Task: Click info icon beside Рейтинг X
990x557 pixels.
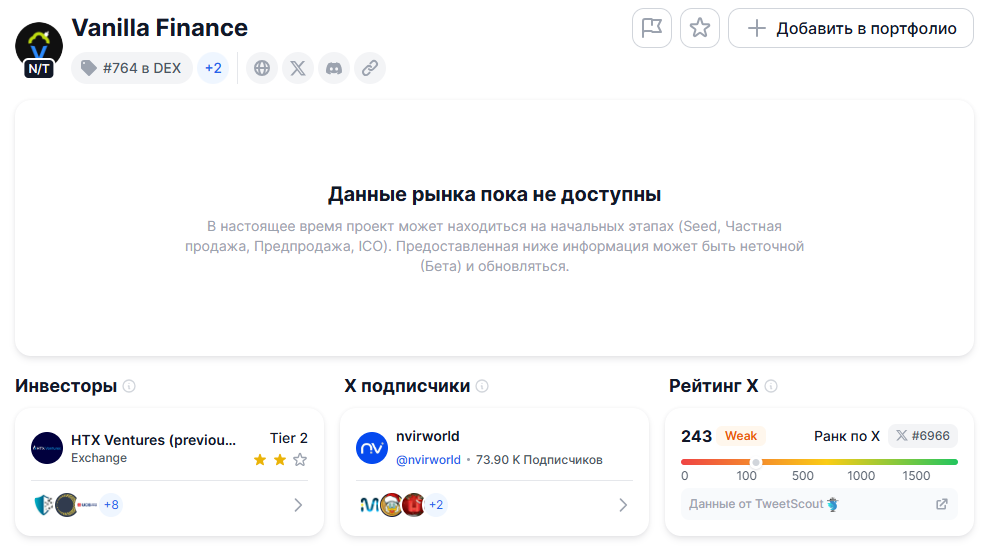Action: [x=771, y=386]
